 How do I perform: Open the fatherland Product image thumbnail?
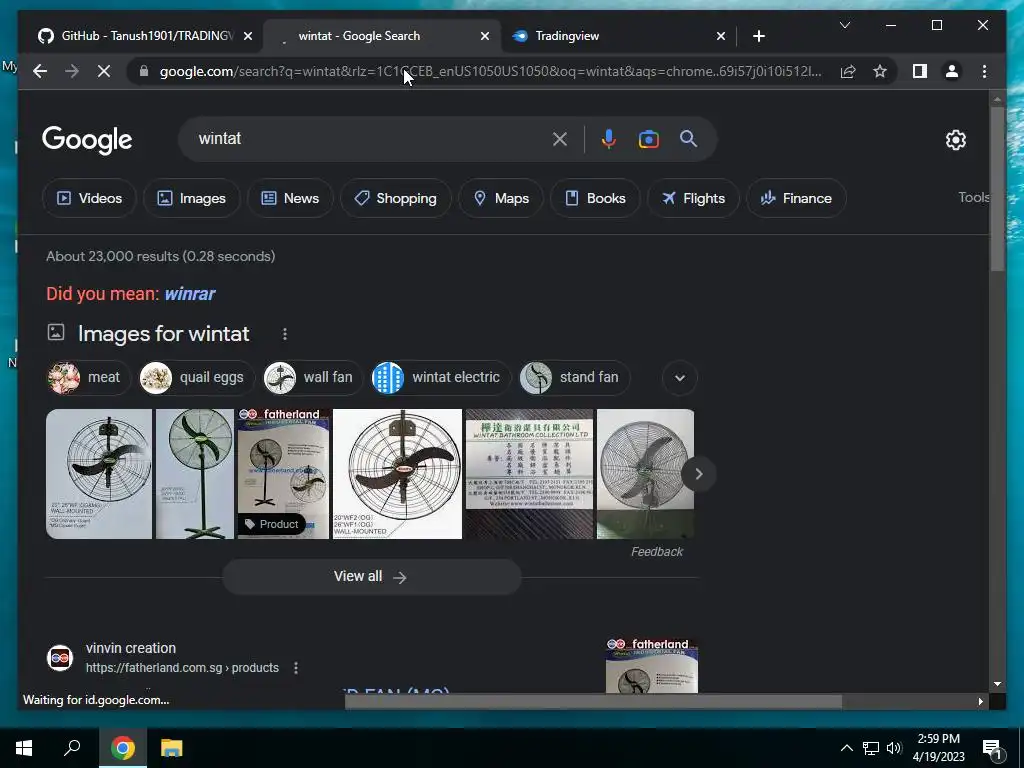point(283,474)
